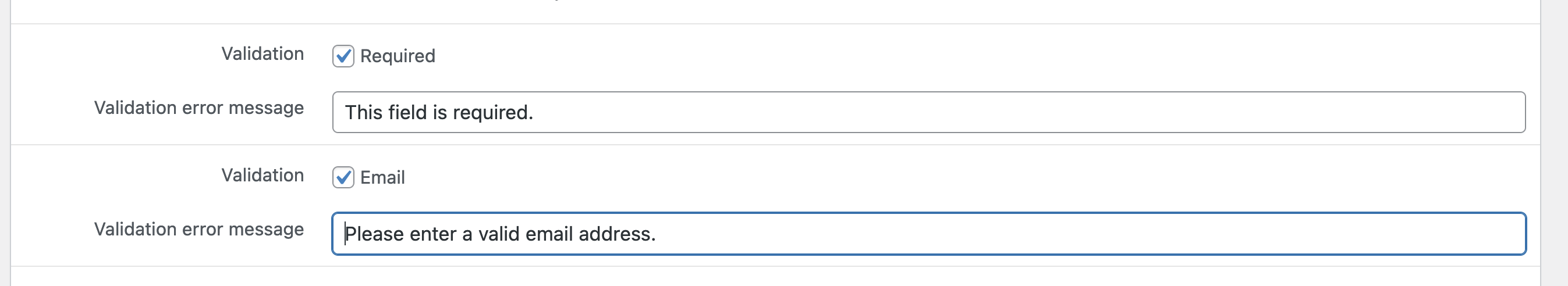
Task: Uncheck the Required validation checkbox
Action: 343,56
